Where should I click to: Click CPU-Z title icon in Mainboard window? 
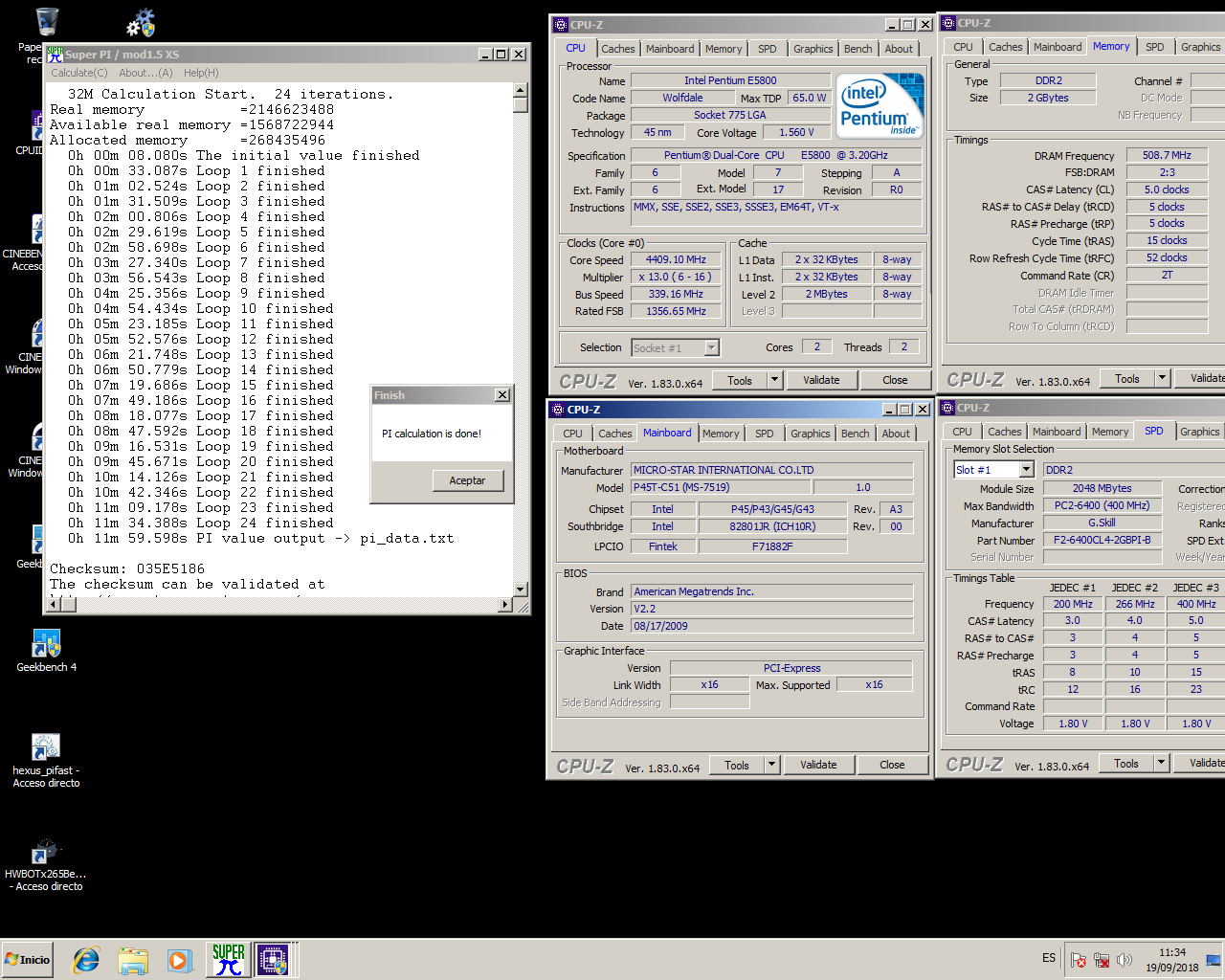(558, 410)
